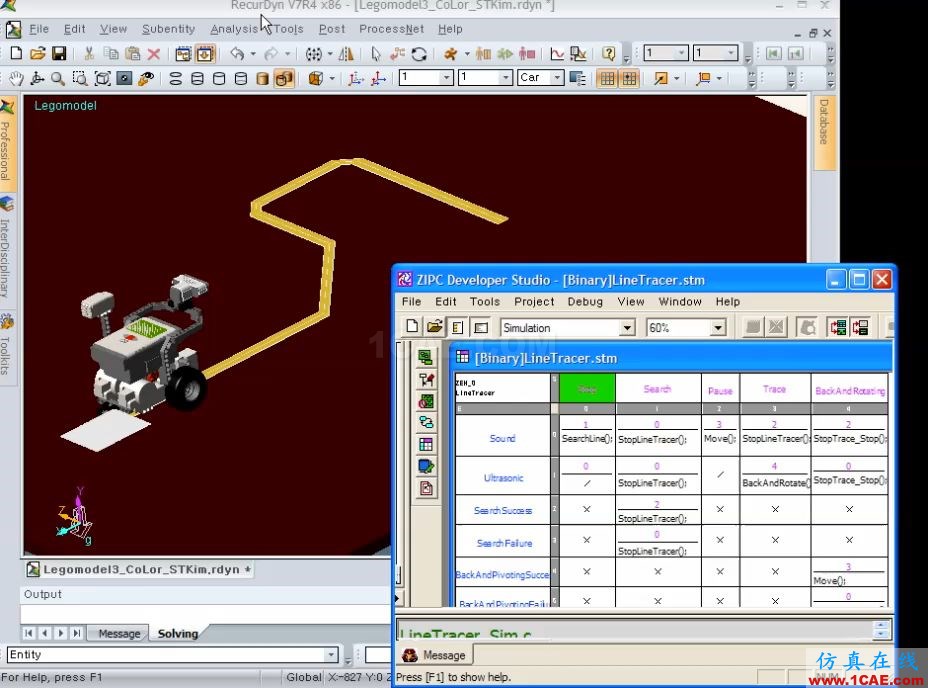Create a new RecurDyn model
This screenshot has width=928, height=688.
click(x=17, y=54)
